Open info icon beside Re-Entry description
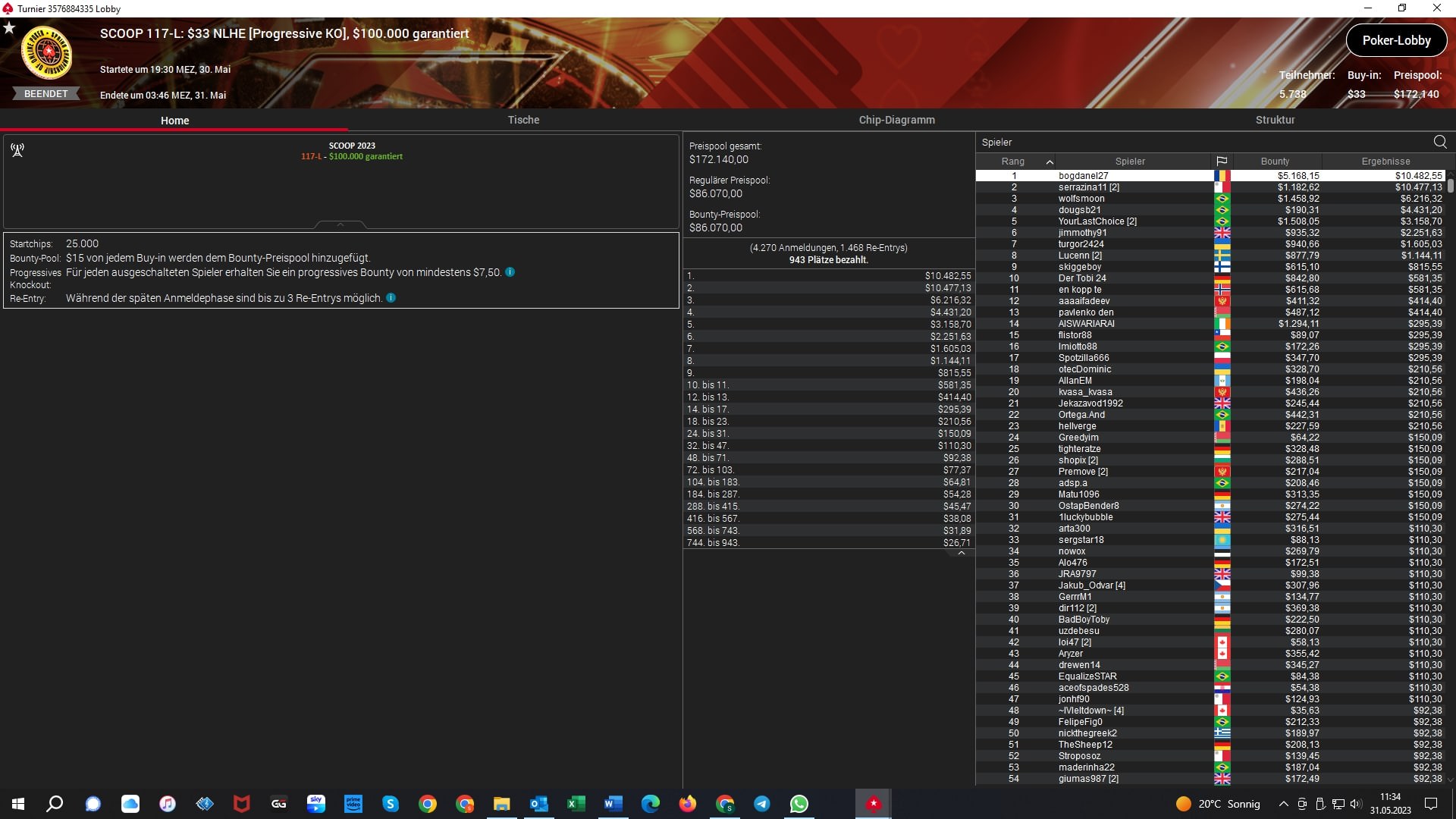Screen dimensions: 1456x819 (x=391, y=298)
